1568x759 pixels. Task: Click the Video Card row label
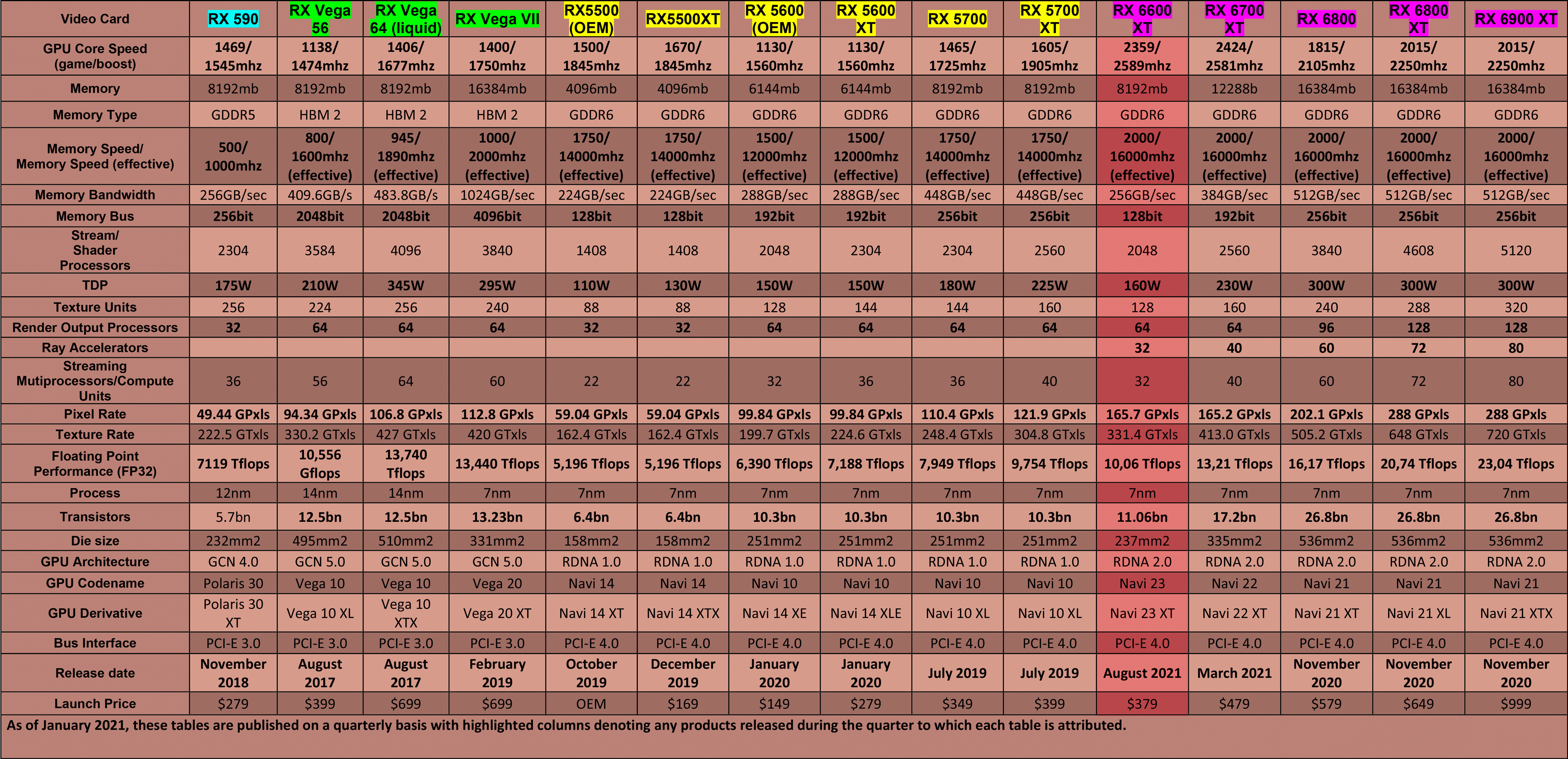point(95,19)
